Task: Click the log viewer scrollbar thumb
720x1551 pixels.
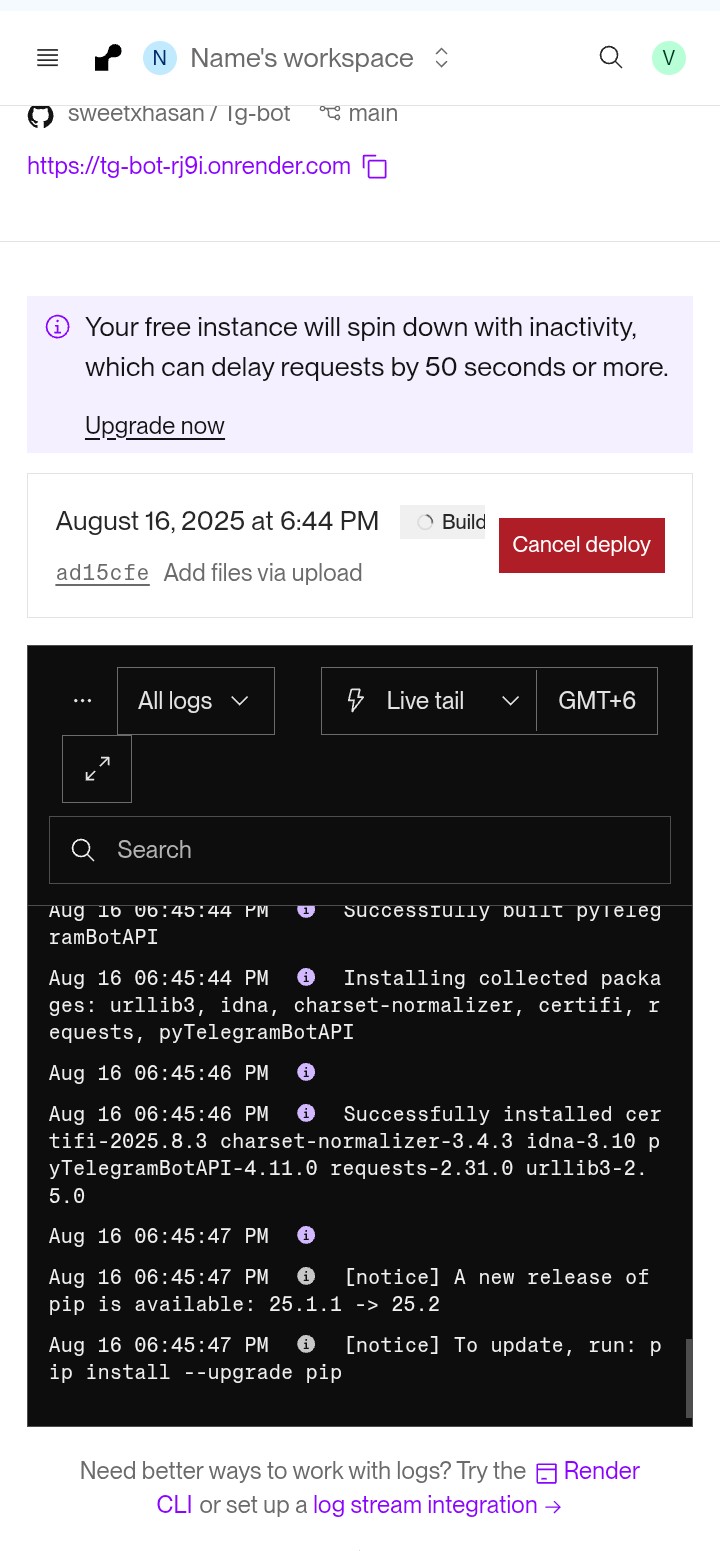Action: pyautogui.click(x=689, y=1378)
